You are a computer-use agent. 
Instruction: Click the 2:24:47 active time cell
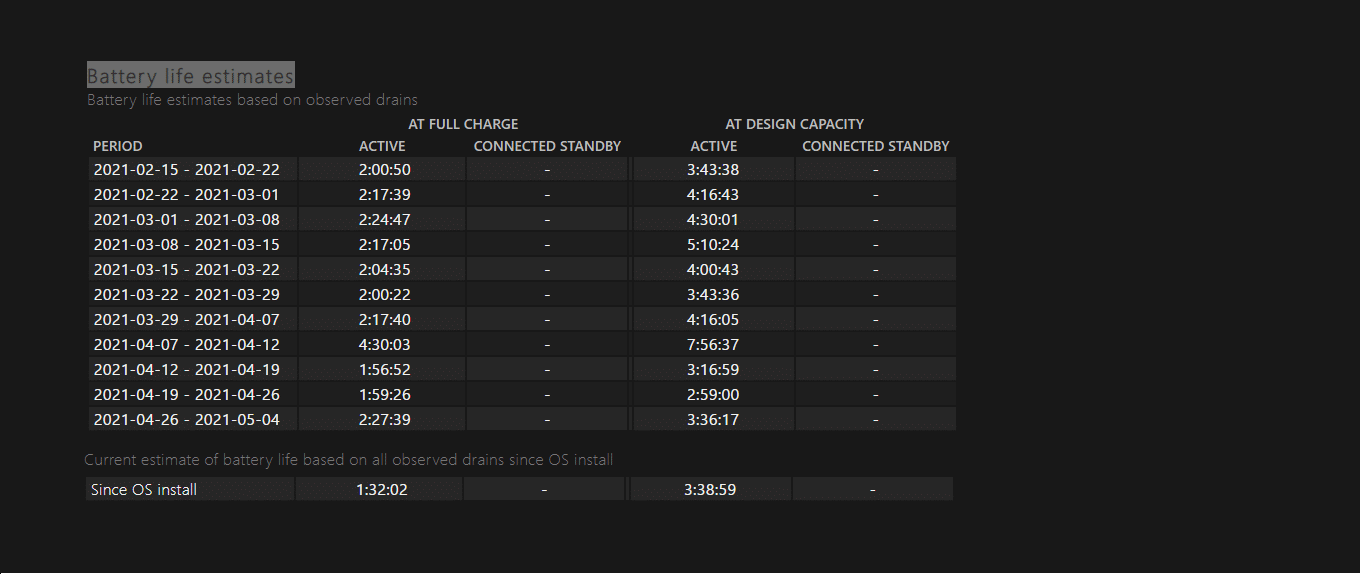(384, 220)
